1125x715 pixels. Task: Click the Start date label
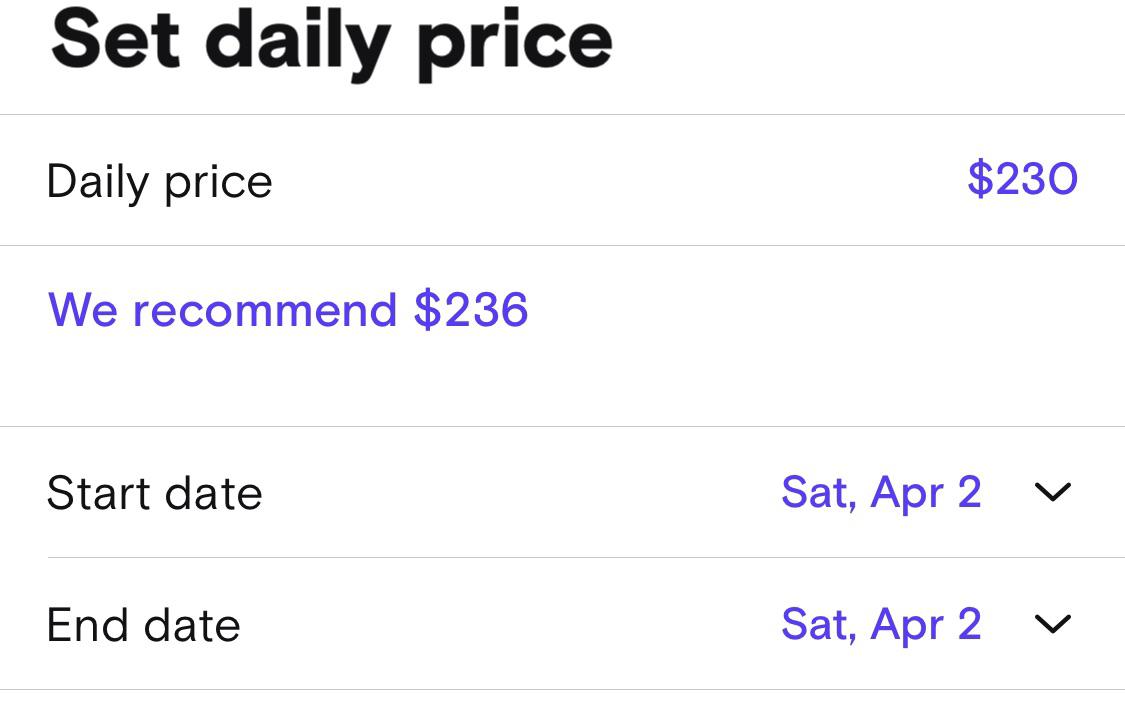(x=155, y=492)
